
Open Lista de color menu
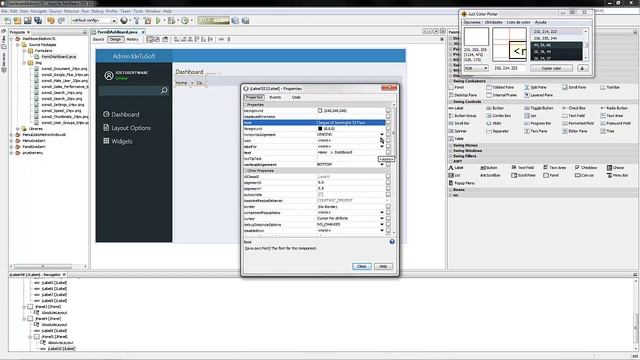pyautogui.click(x=518, y=22)
